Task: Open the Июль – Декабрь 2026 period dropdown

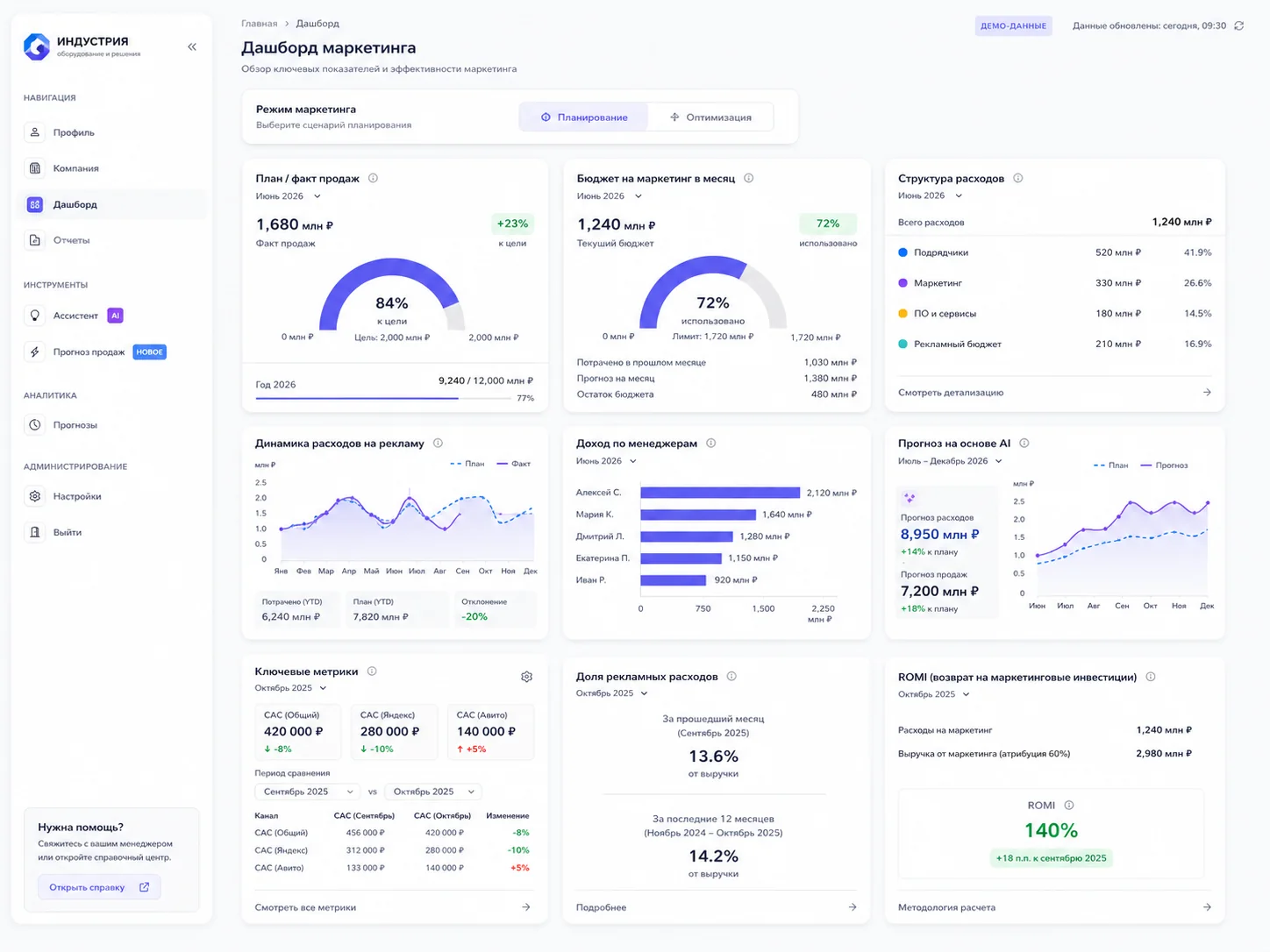Action: [949, 461]
